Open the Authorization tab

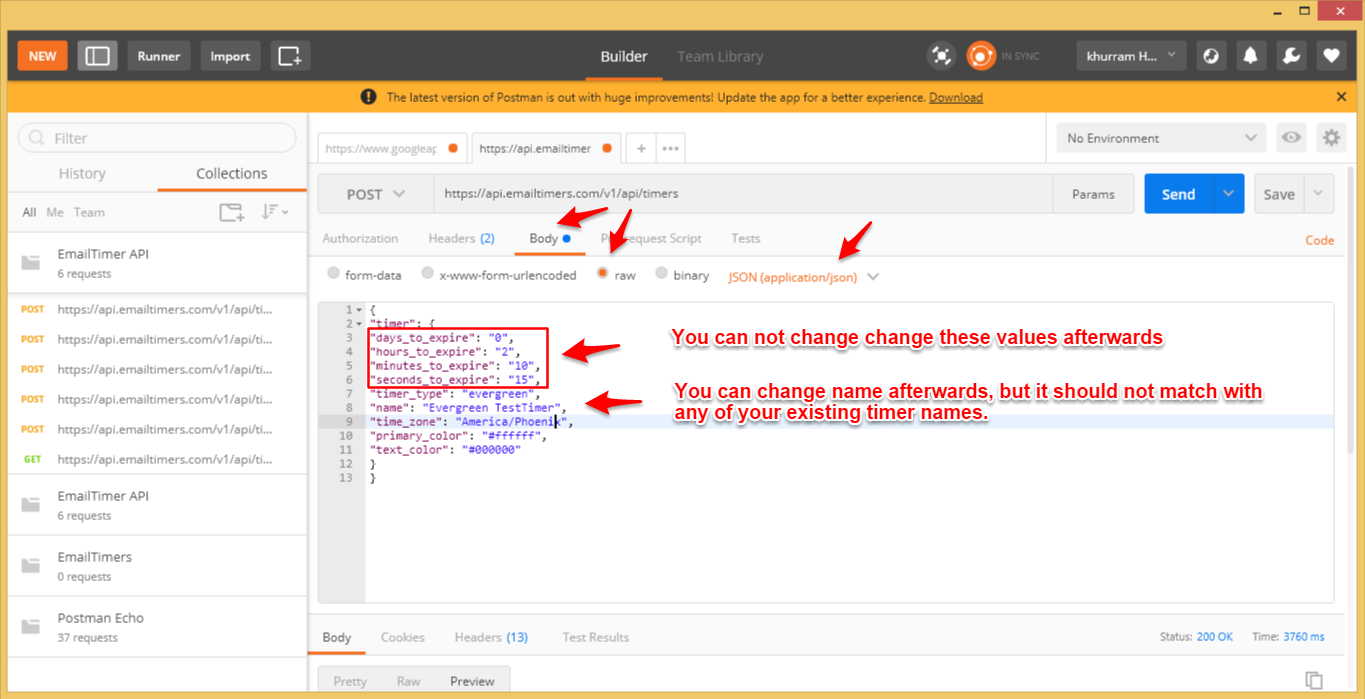click(360, 238)
